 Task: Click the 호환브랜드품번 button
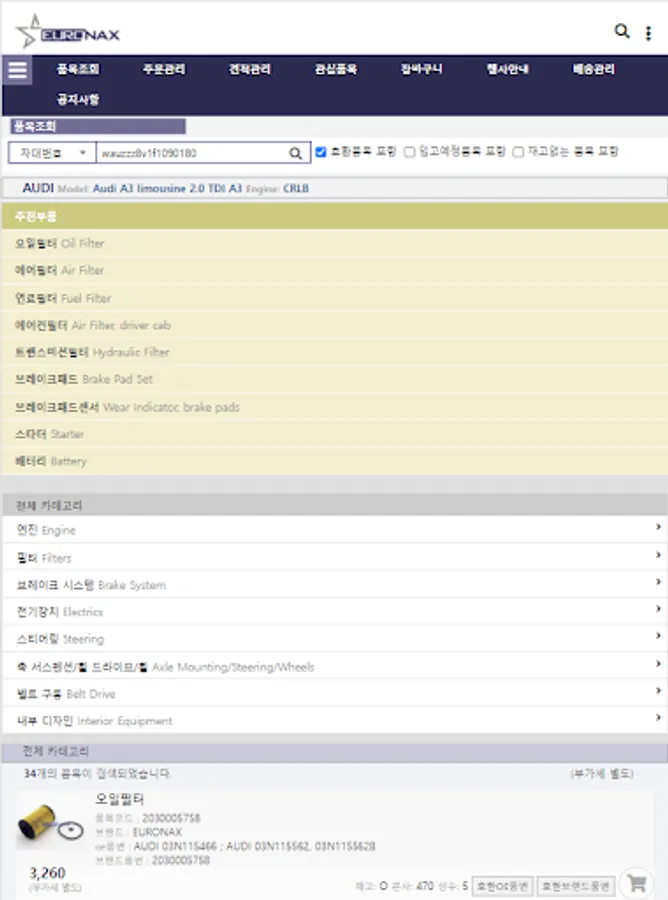click(576, 886)
